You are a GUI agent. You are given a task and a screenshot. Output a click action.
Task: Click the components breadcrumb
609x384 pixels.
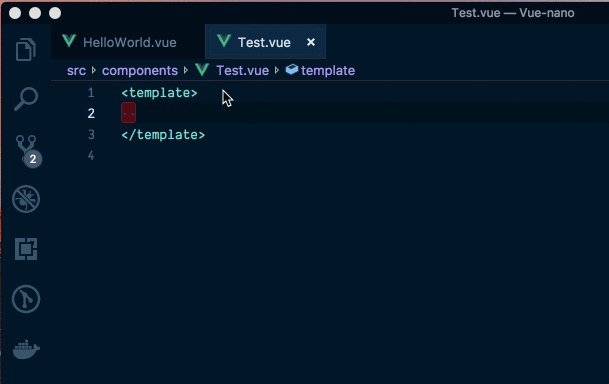[140, 71]
